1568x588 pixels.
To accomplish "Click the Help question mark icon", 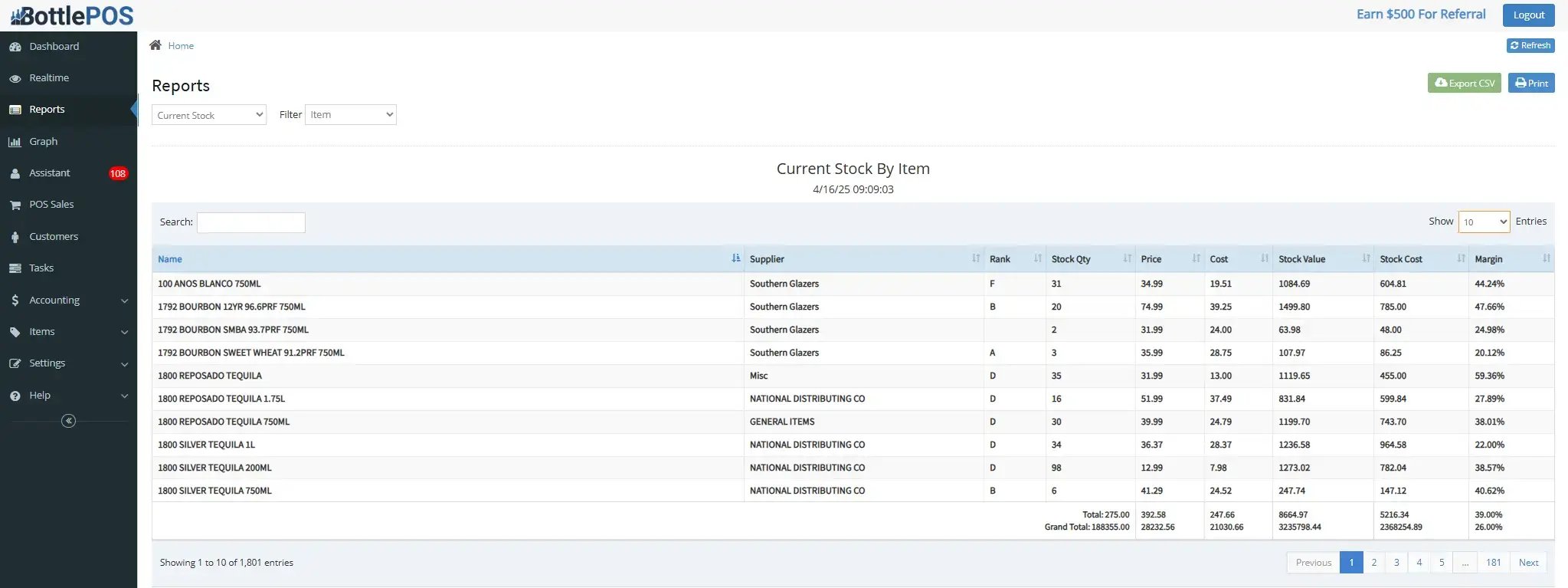I will pos(15,396).
